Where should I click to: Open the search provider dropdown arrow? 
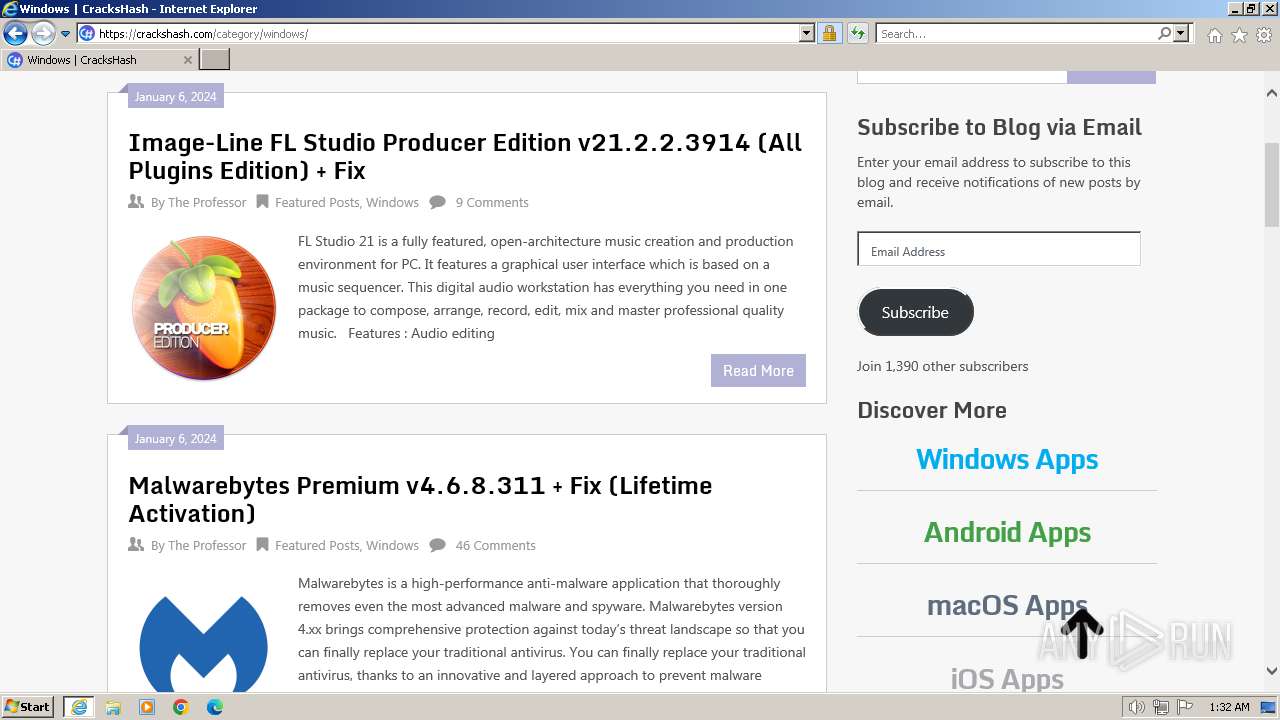[1181, 34]
